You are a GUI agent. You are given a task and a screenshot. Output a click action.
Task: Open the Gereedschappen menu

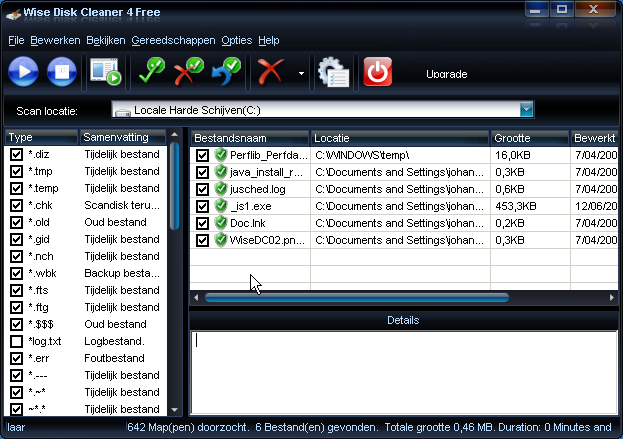(173, 41)
